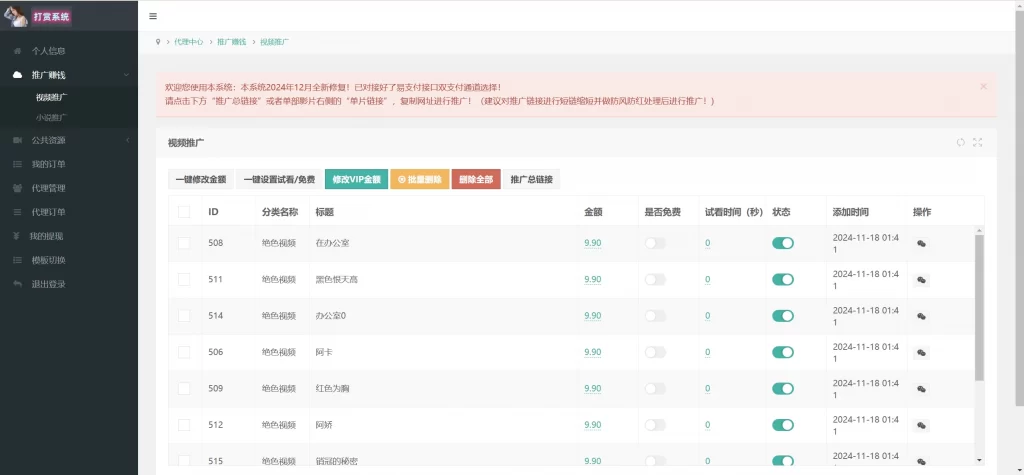
Task: Open 我的提现 via its yen icon
Action: point(16,236)
